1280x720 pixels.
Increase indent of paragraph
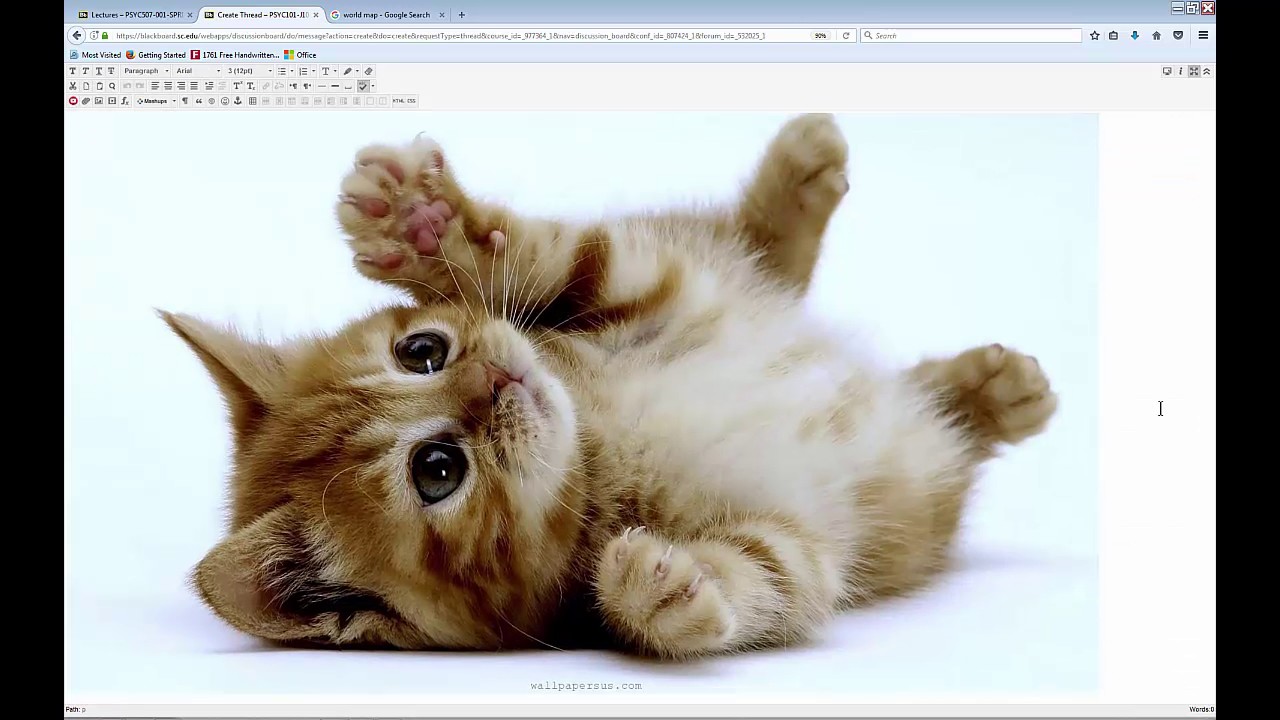point(208,86)
